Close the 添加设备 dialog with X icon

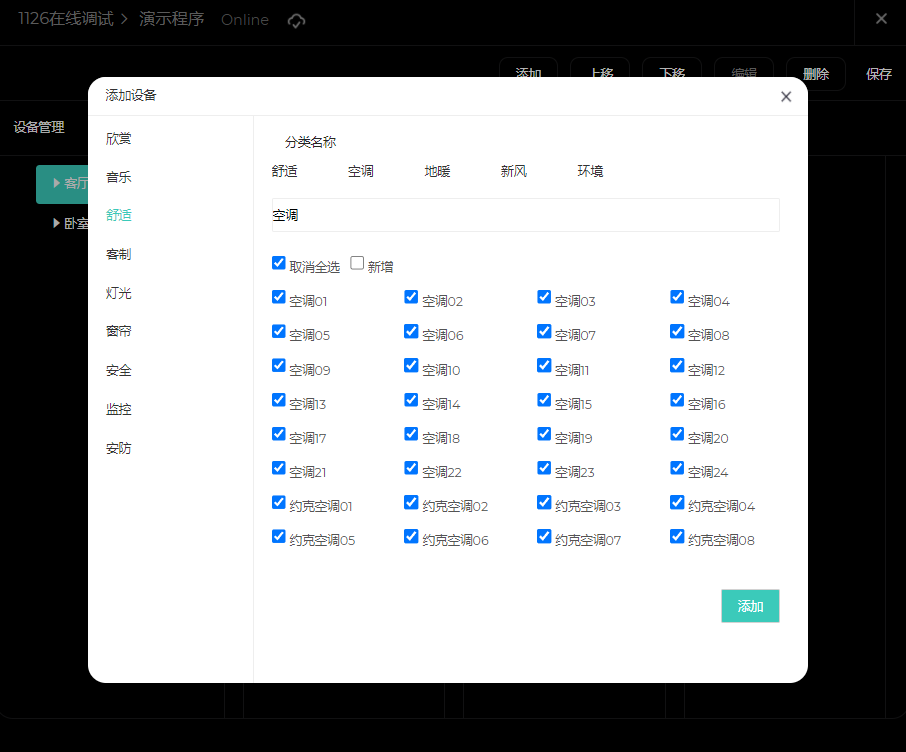[x=786, y=97]
